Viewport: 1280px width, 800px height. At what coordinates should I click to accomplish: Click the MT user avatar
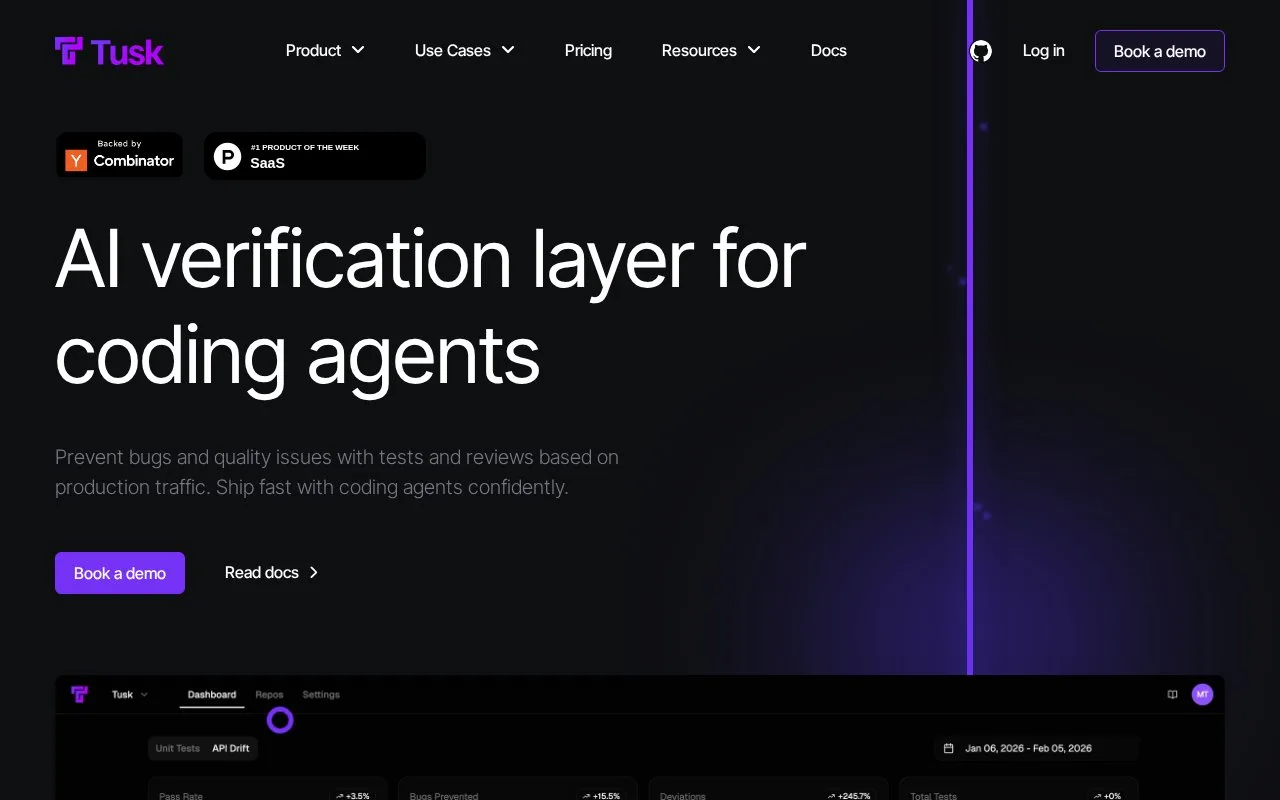coord(1202,694)
